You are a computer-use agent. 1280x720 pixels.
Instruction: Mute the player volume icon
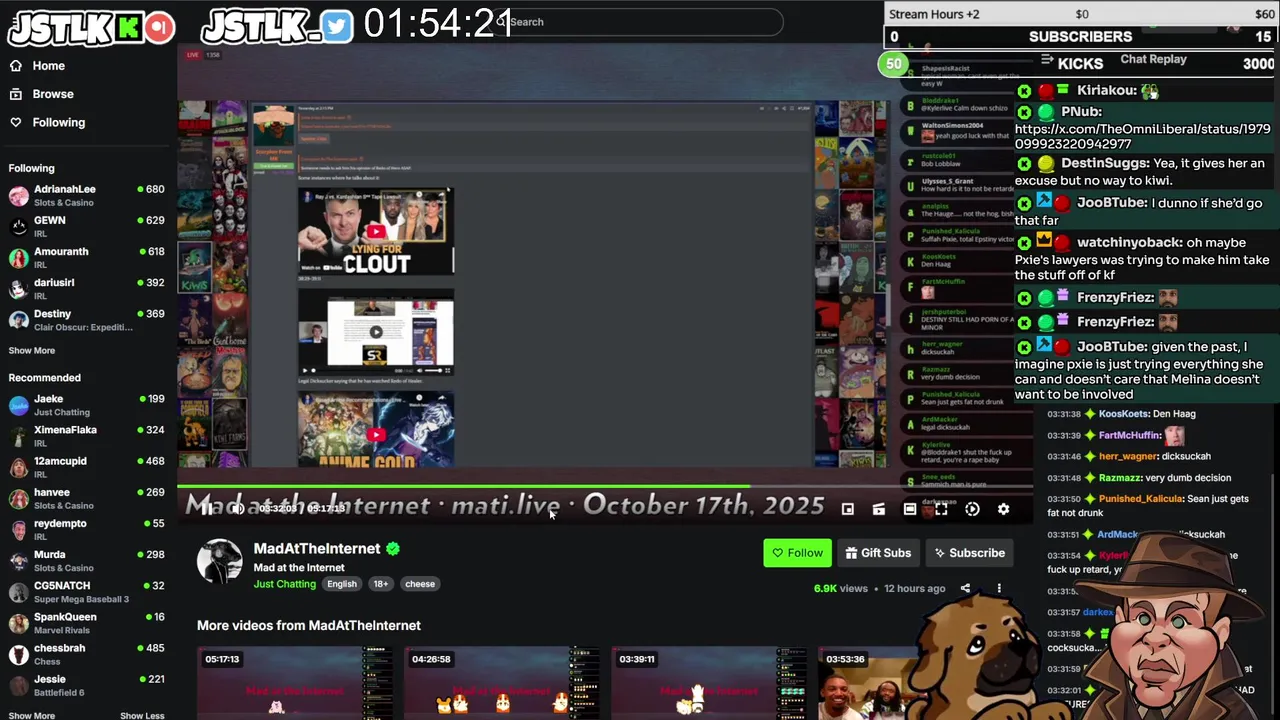(x=237, y=509)
